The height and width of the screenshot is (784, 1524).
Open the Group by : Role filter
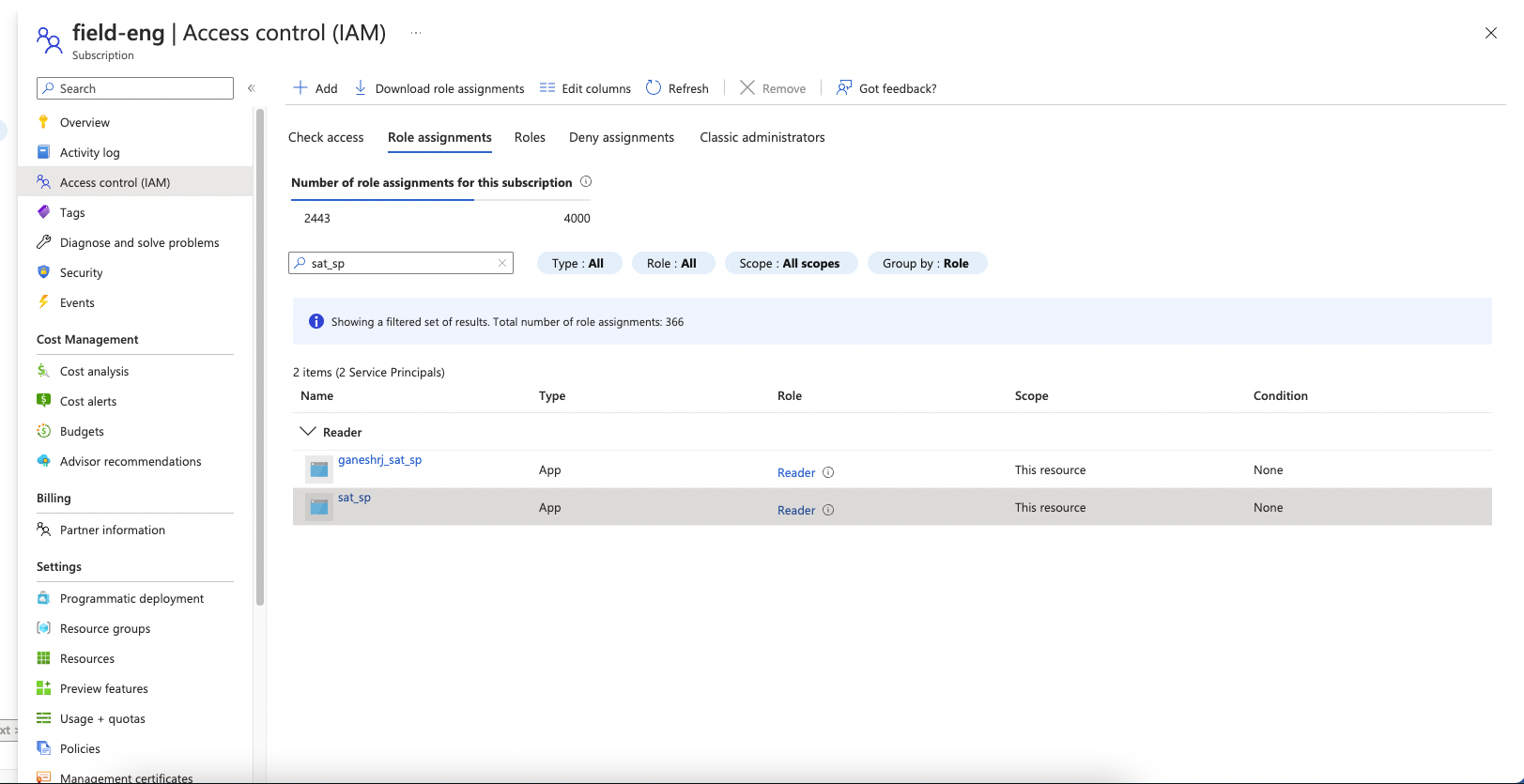point(926,263)
